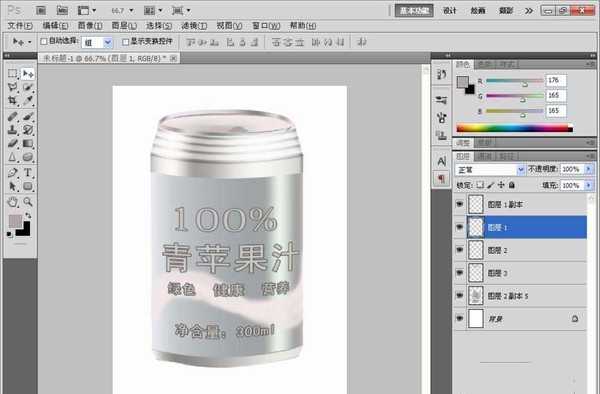Open the 滤镜(T) menu
The height and width of the screenshot is (394, 600).
tap(194, 26)
